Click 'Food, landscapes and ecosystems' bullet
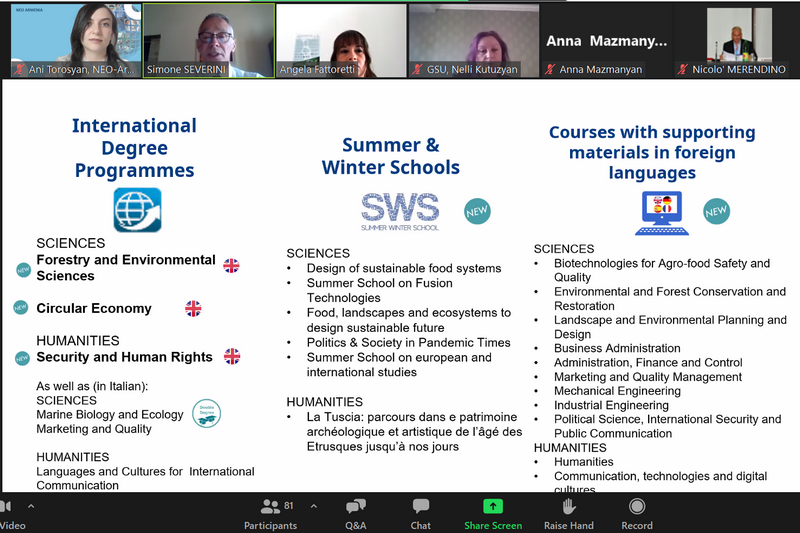This screenshot has height=533, width=800. tap(409, 320)
